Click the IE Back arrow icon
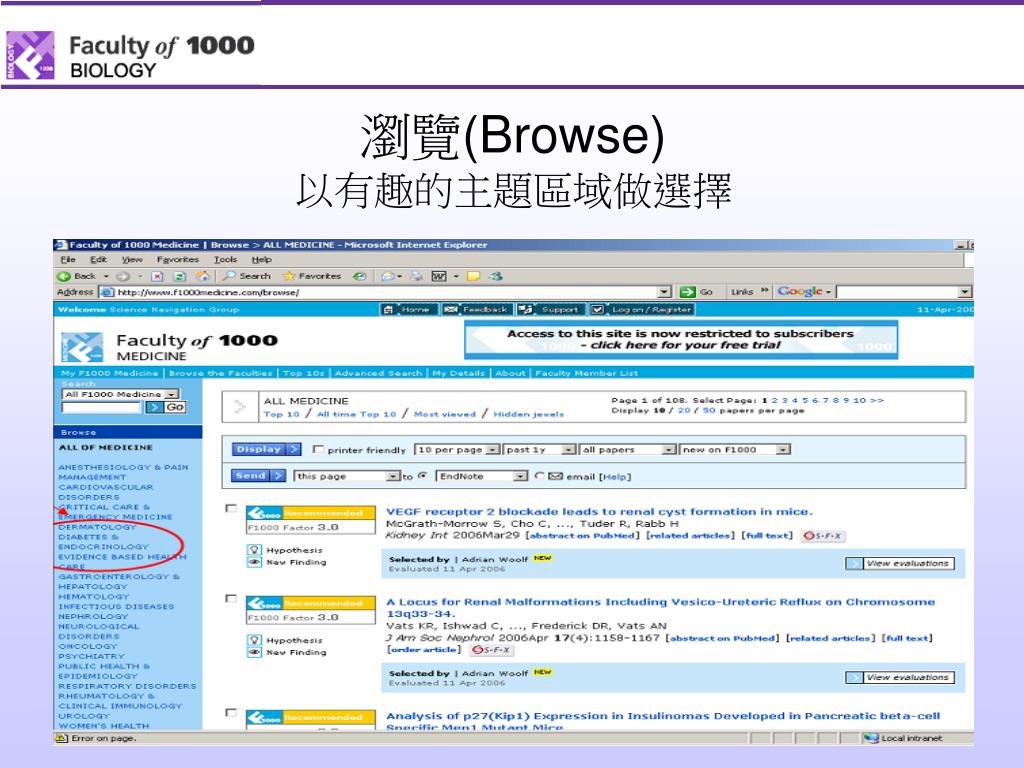 pos(64,276)
